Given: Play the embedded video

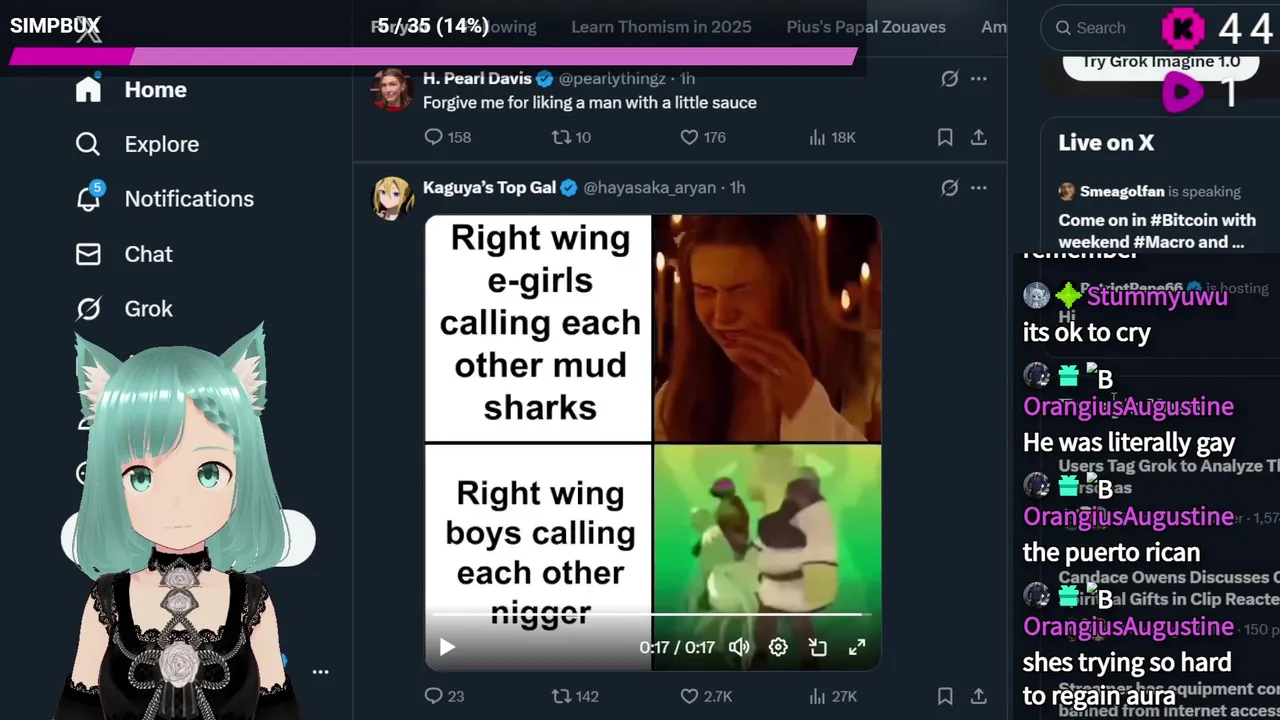Looking at the screenshot, I should point(447,647).
